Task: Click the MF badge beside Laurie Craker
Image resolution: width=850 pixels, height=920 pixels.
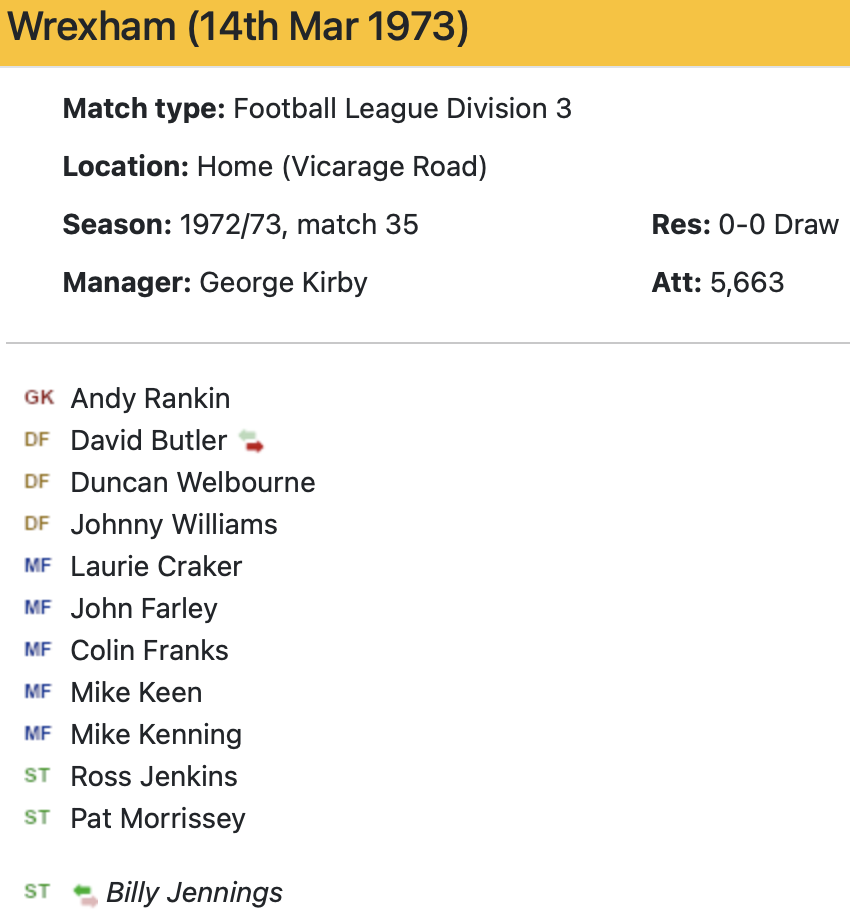Action: [x=37, y=566]
